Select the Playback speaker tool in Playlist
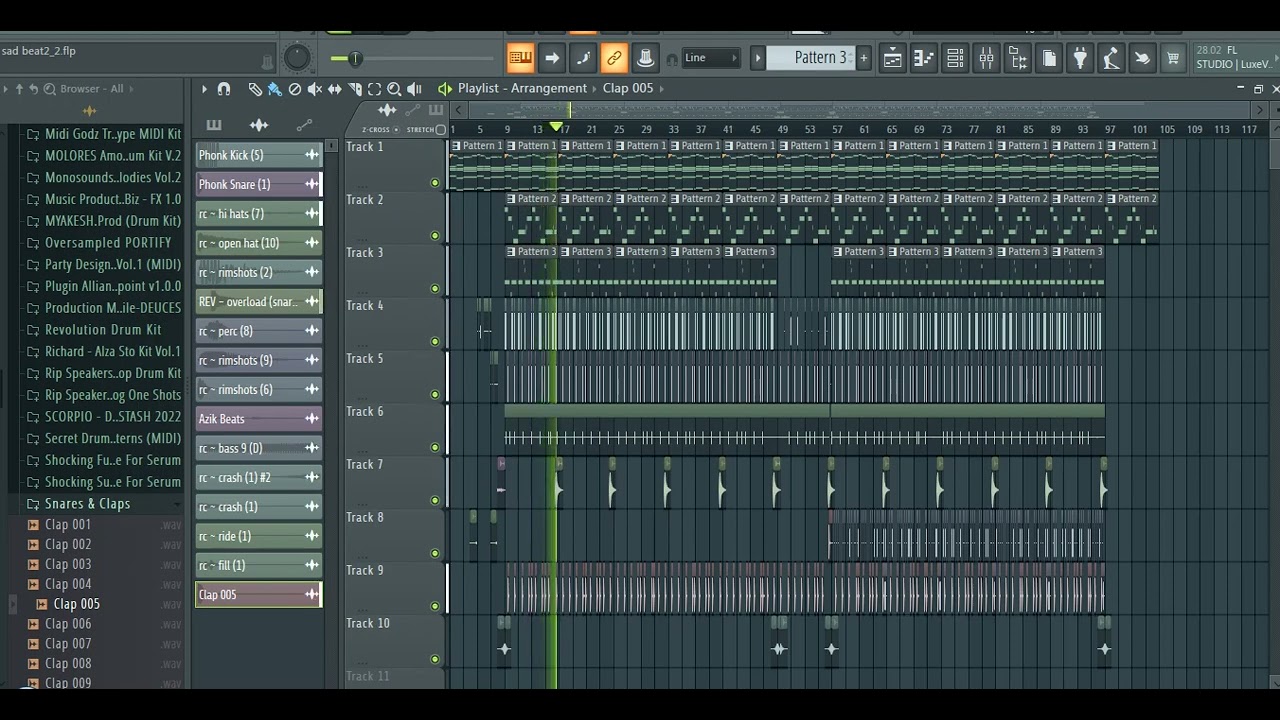The image size is (1280, 720). coord(414,89)
